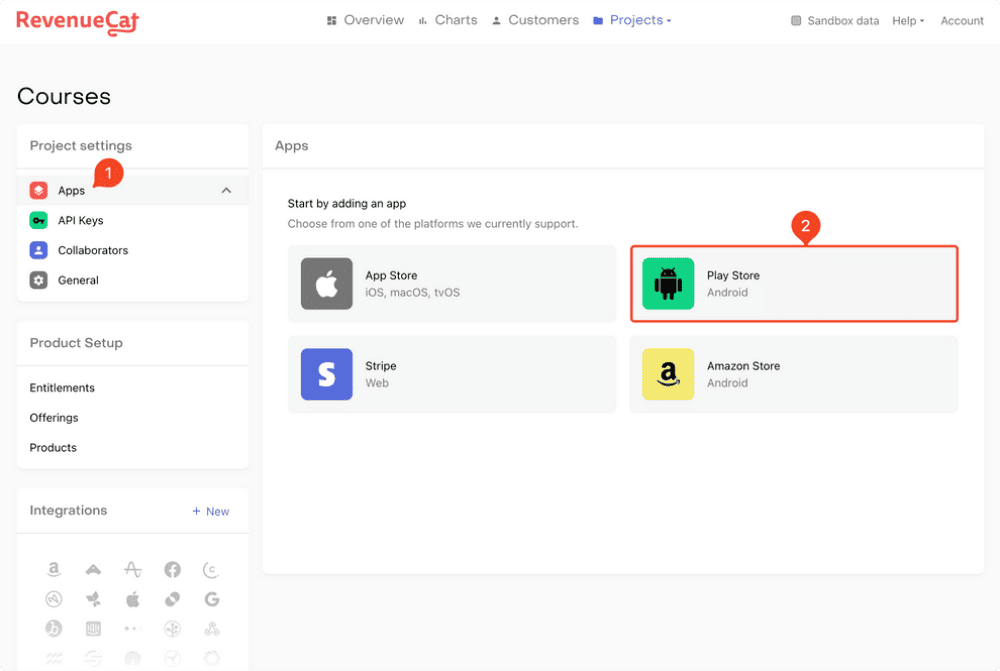Select Offerings in Product Setup
This screenshot has height=671, width=1000.
click(x=54, y=418)
